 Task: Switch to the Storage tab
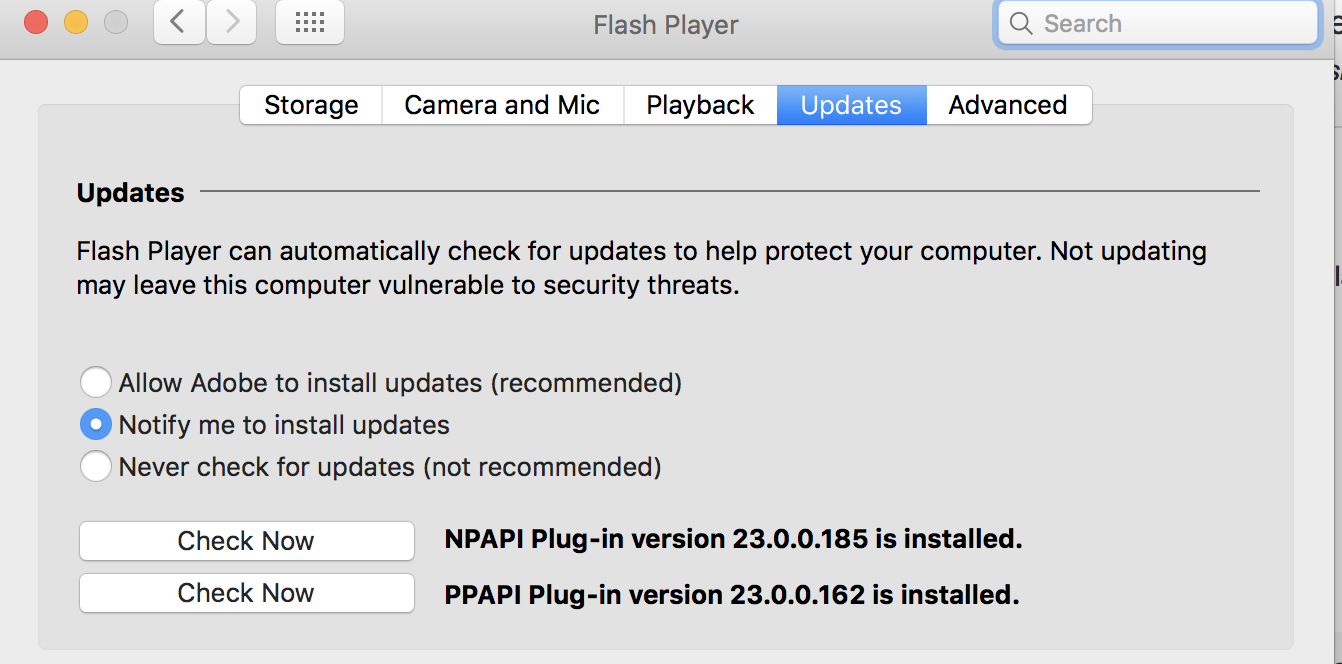[x=311, y=105]
